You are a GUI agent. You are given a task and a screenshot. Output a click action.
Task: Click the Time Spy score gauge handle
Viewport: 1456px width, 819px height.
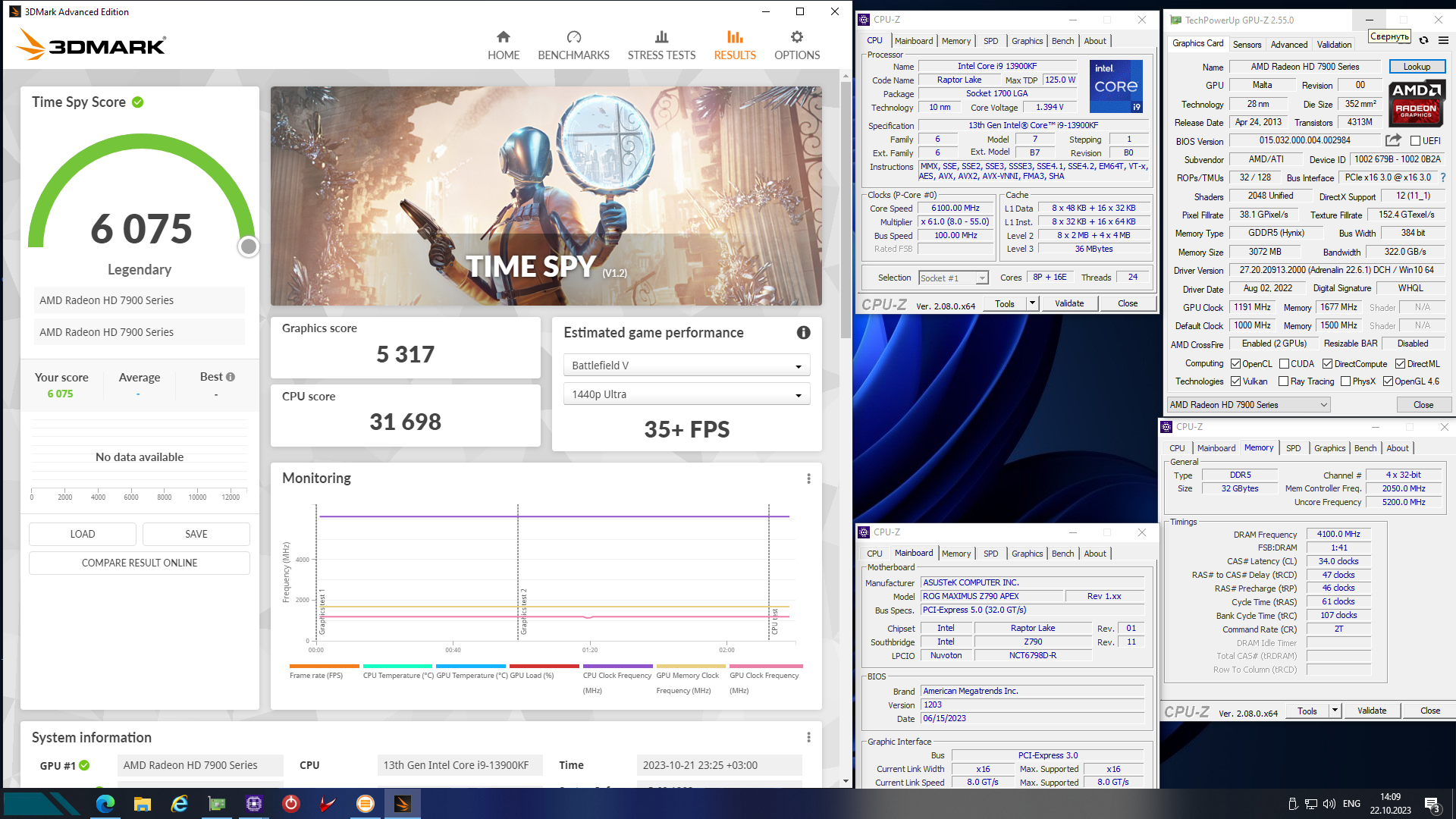pyautogui.click(x=249, y=246)
